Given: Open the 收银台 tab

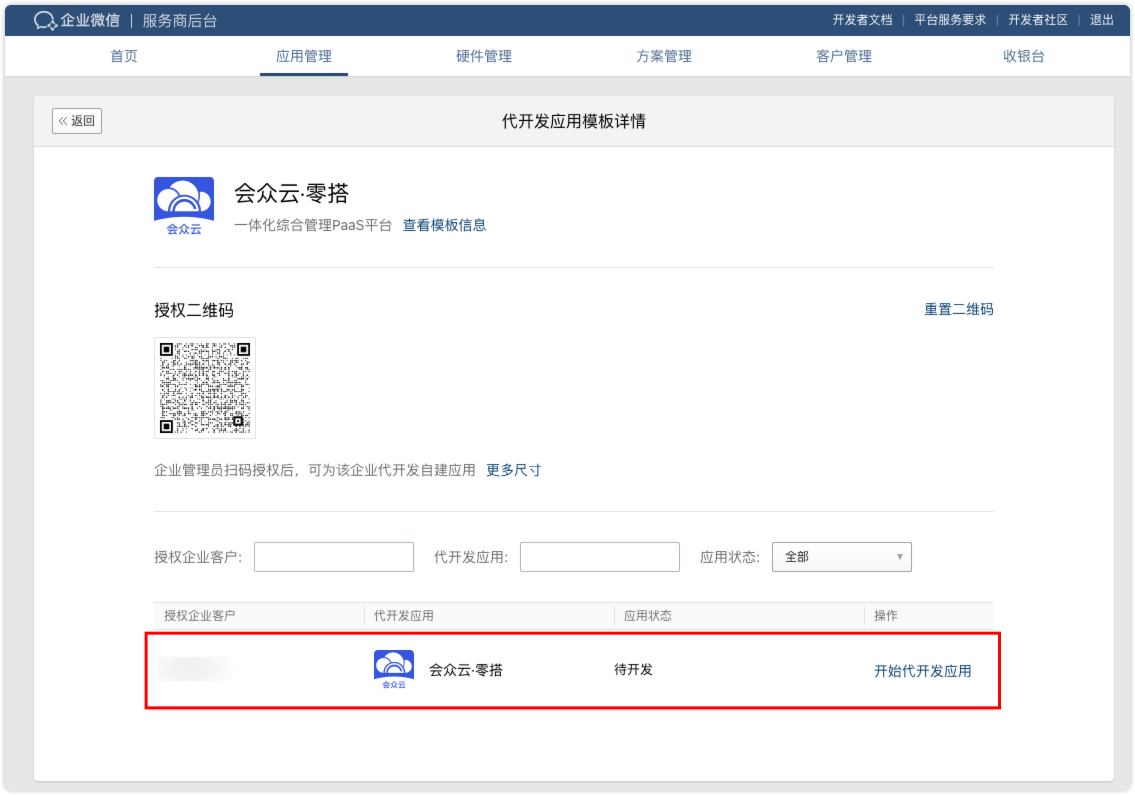Looking at the screenshot, I should [x=1023, y=57].
